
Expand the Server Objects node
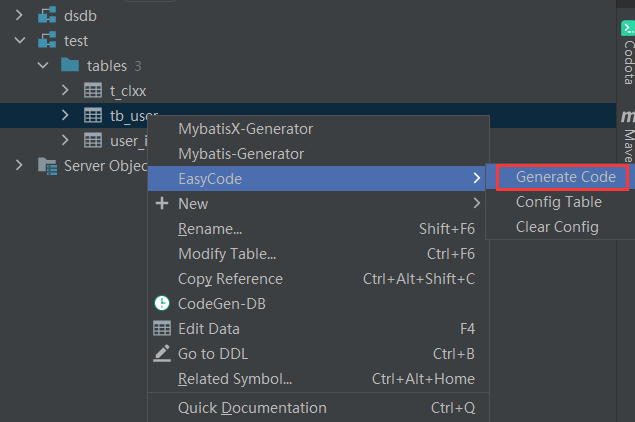click(x=19, y=165)
